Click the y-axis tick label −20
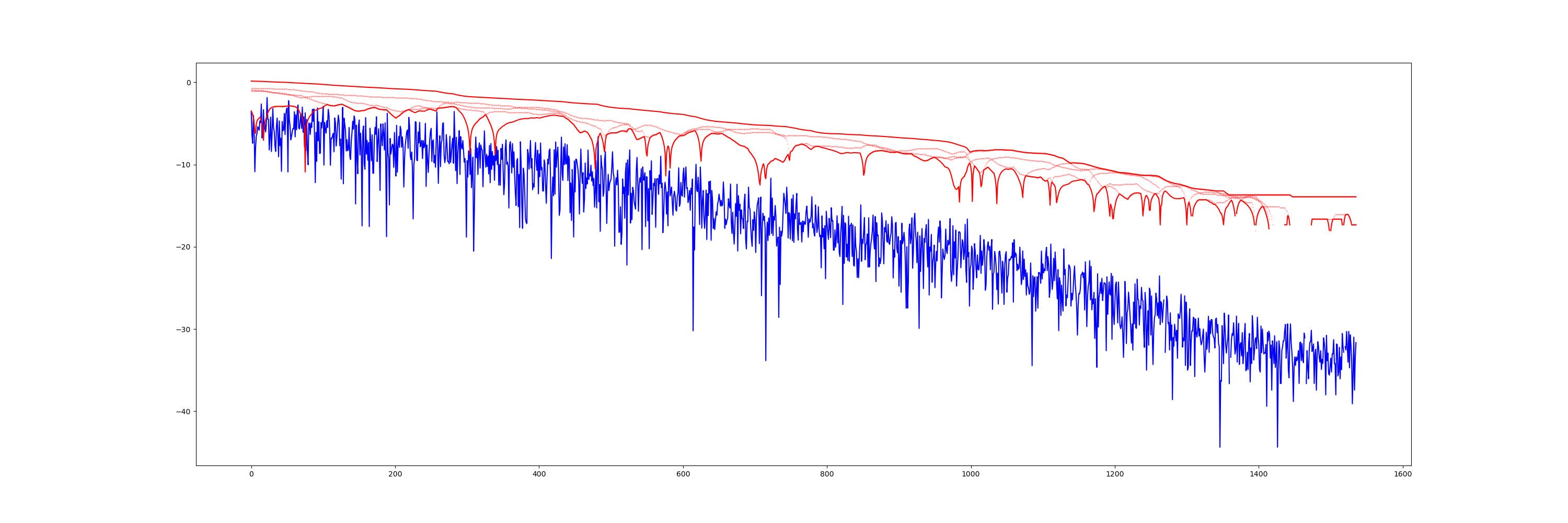This screenshot has height=523, width=1568. (x=183, y=247)
